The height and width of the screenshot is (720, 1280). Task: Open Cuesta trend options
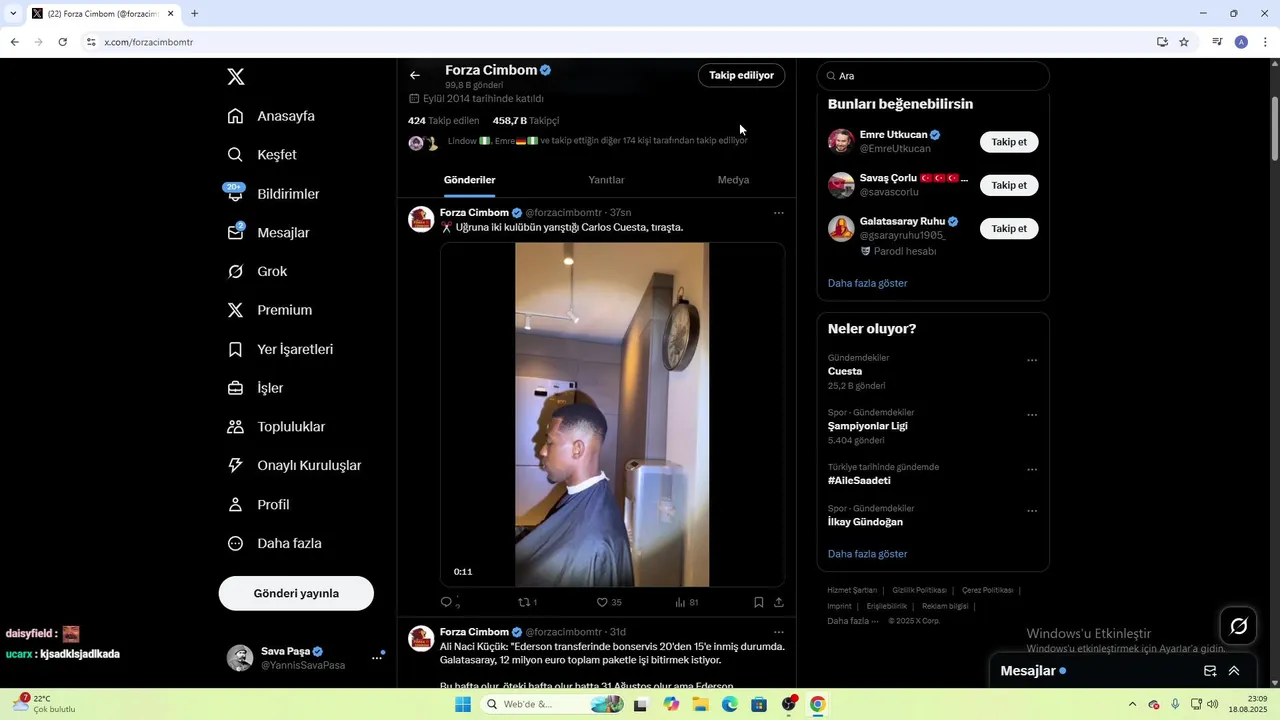pyautogui.click(x=1032, y=361)
